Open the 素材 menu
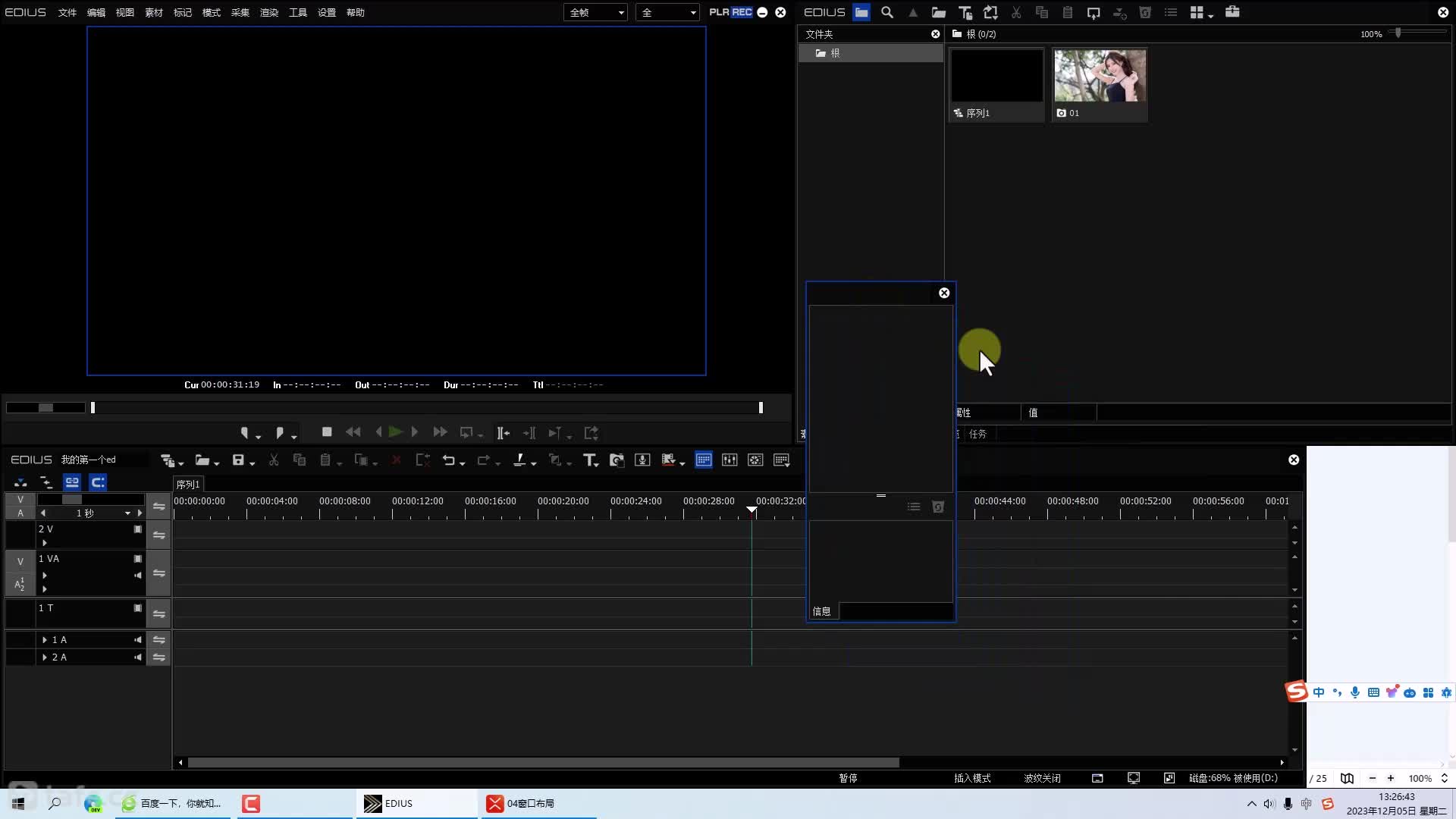The height and width of the screenshot is (819, 1456). pyautogui.click(x=154, y=12)
